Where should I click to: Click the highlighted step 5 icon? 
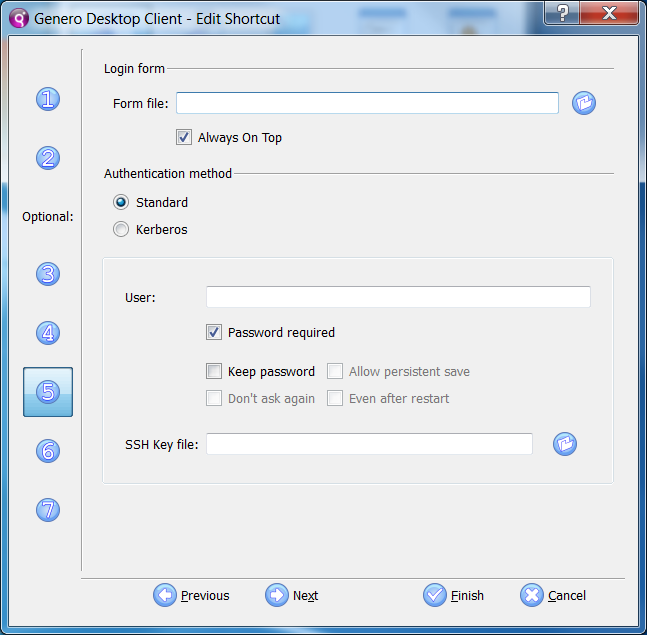(x=48, y=392)
